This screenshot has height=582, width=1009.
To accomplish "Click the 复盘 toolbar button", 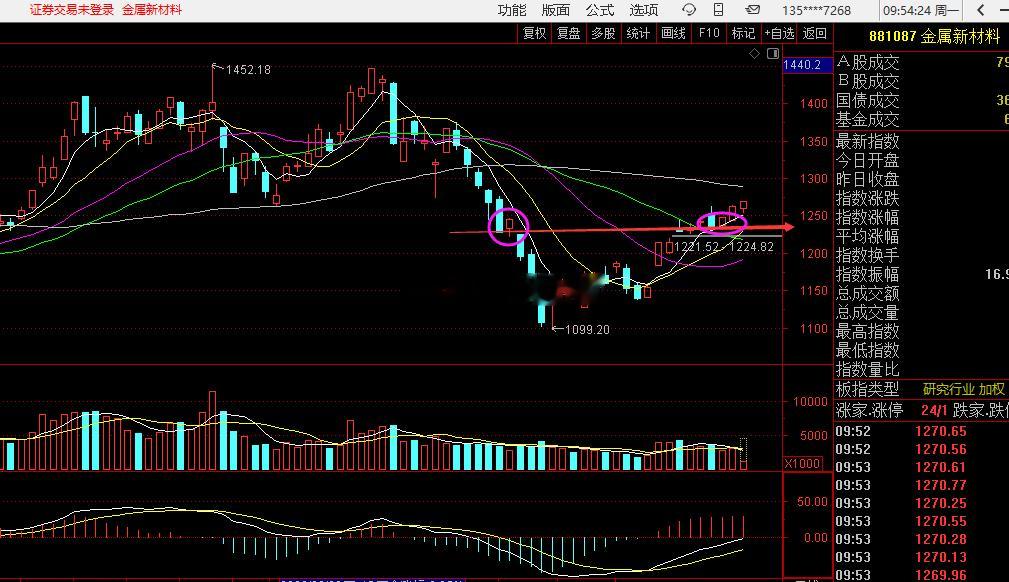I will (x=569, y=33).
